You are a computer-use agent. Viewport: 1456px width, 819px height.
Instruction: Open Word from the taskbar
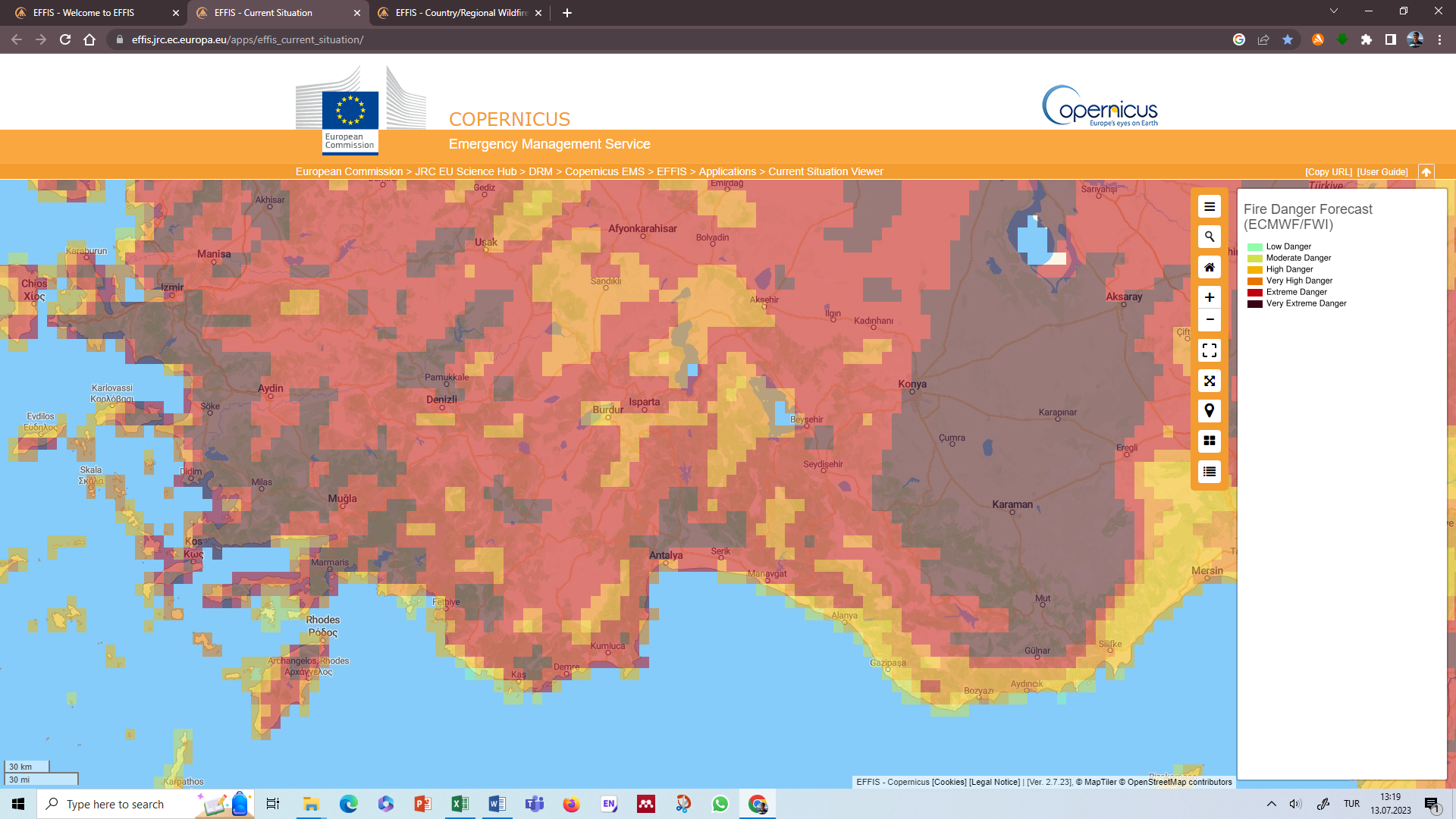[x=497, y=804]
